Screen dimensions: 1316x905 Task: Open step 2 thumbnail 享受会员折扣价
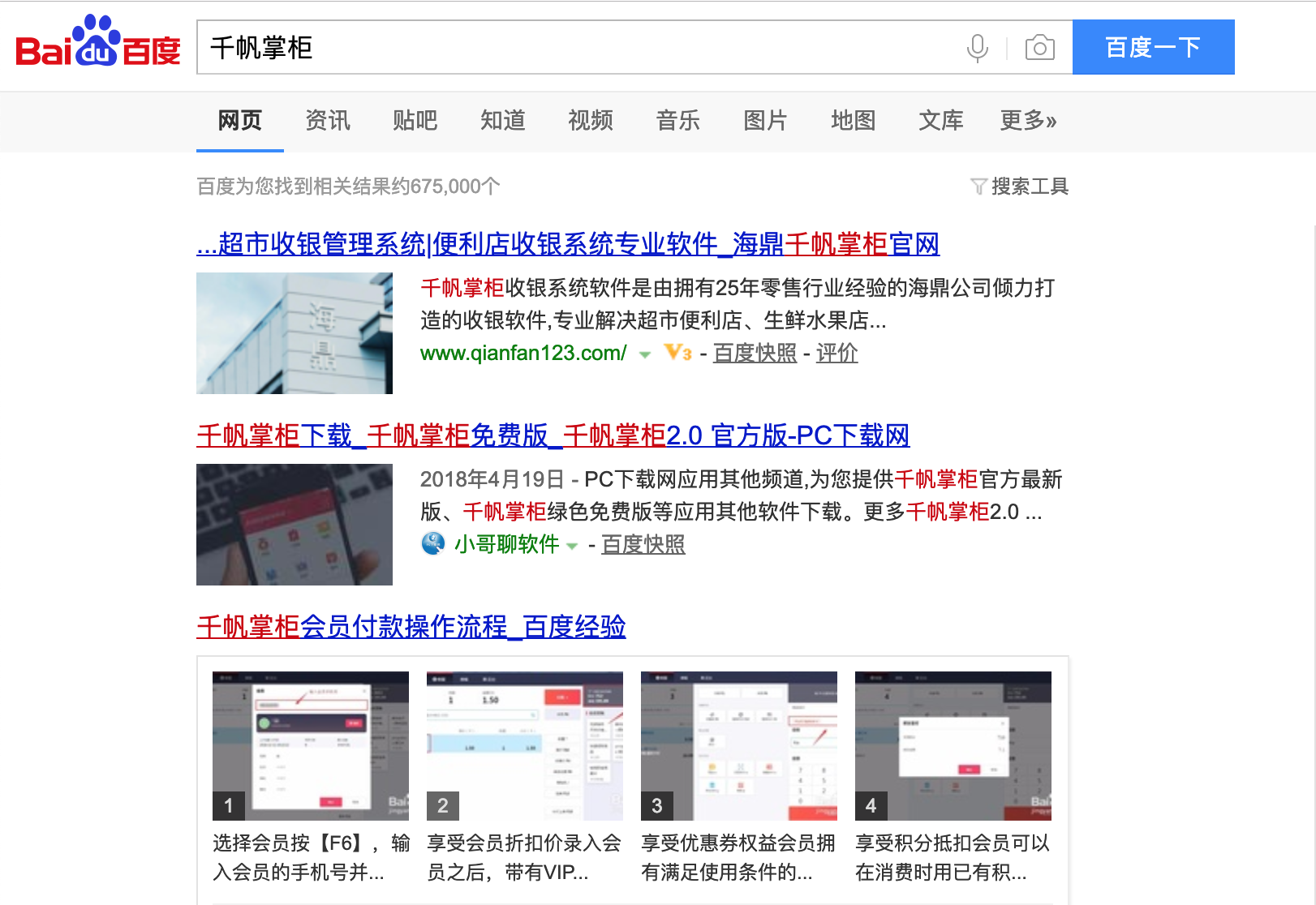click(525, 746)
